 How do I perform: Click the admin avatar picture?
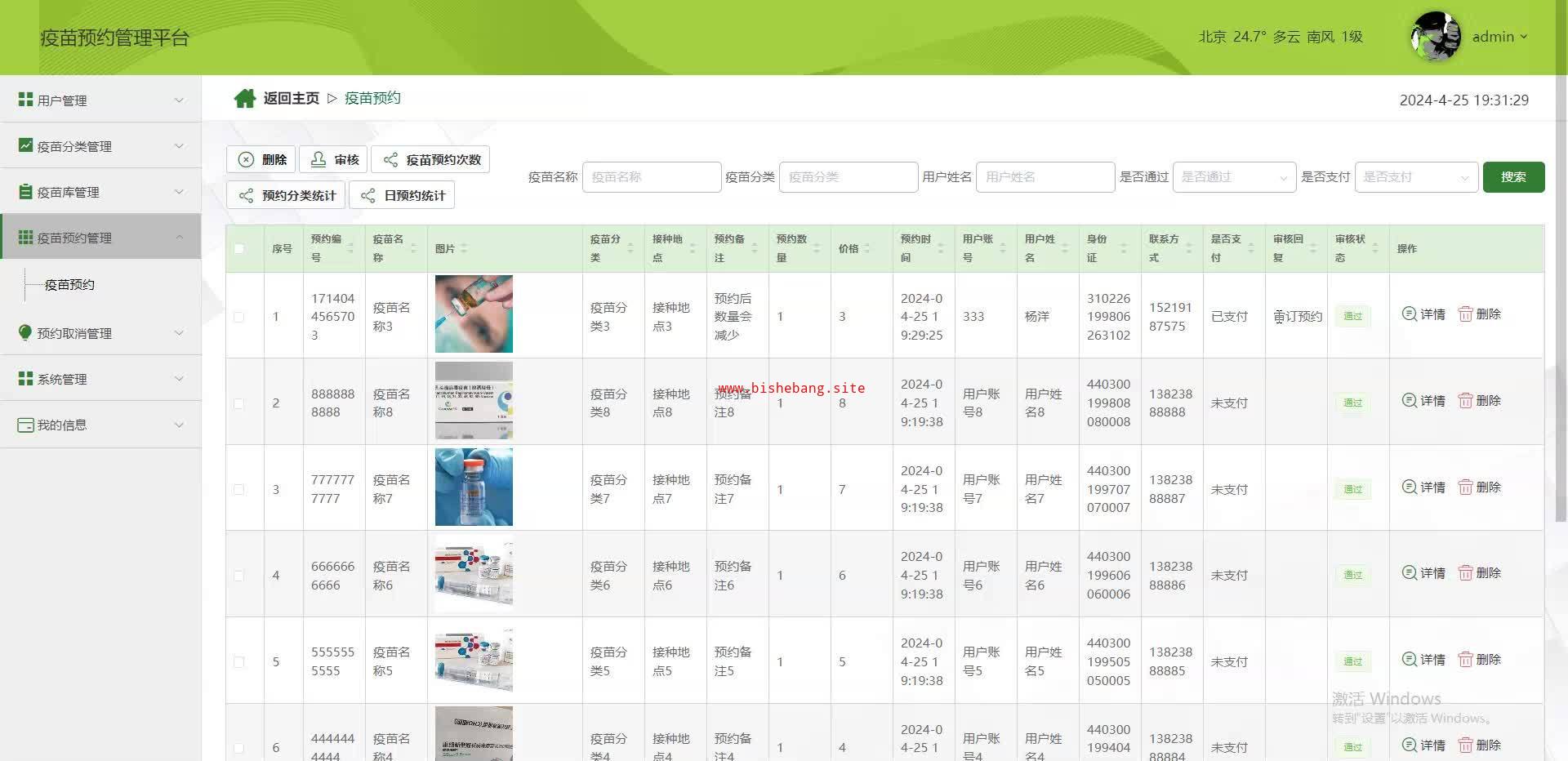coord(1435,37)
